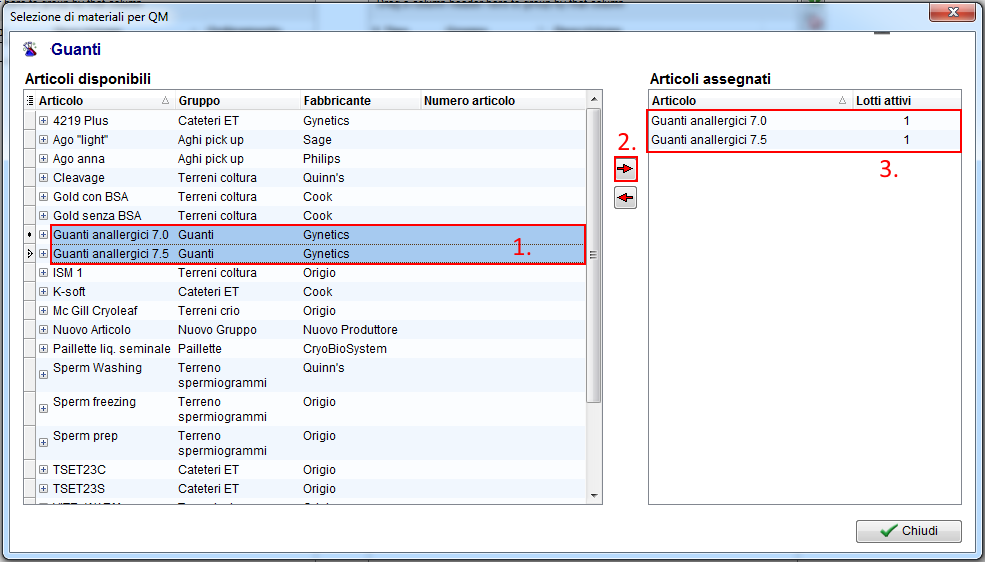This screenshot has height=562, width=985.
Task: Assign selected articles with right arrow button
Action: pyautogui.click(x=625, y=169)
